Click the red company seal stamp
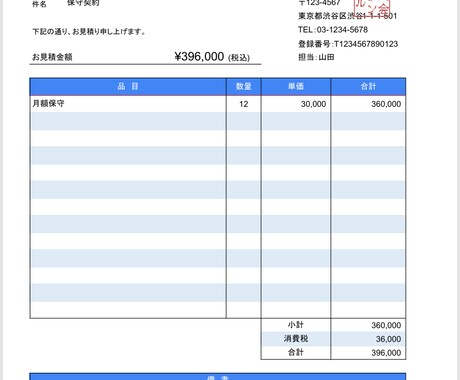The image size is (460, 380). [x=372, y=7]
